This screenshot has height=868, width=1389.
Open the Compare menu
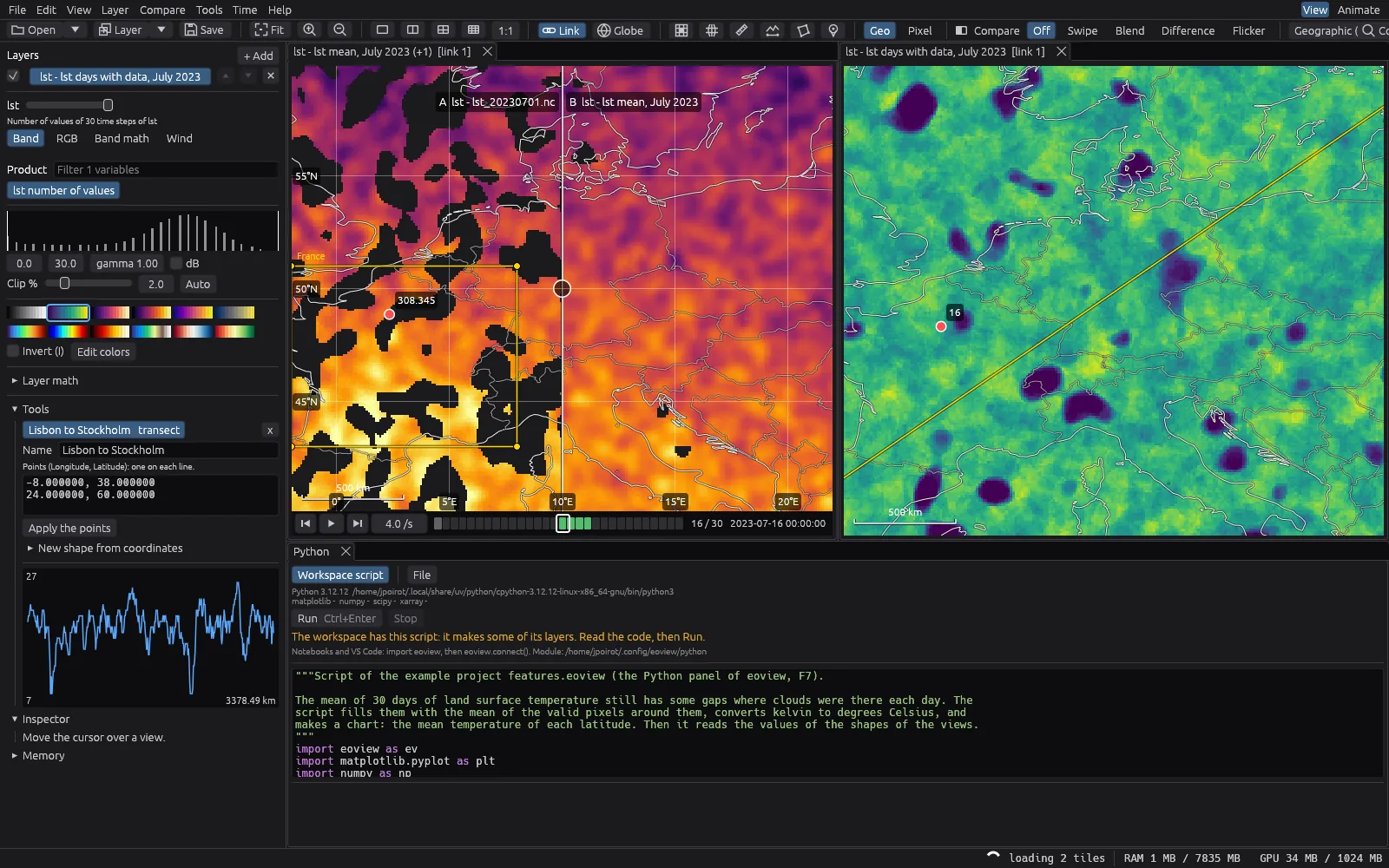pos(162,10)
